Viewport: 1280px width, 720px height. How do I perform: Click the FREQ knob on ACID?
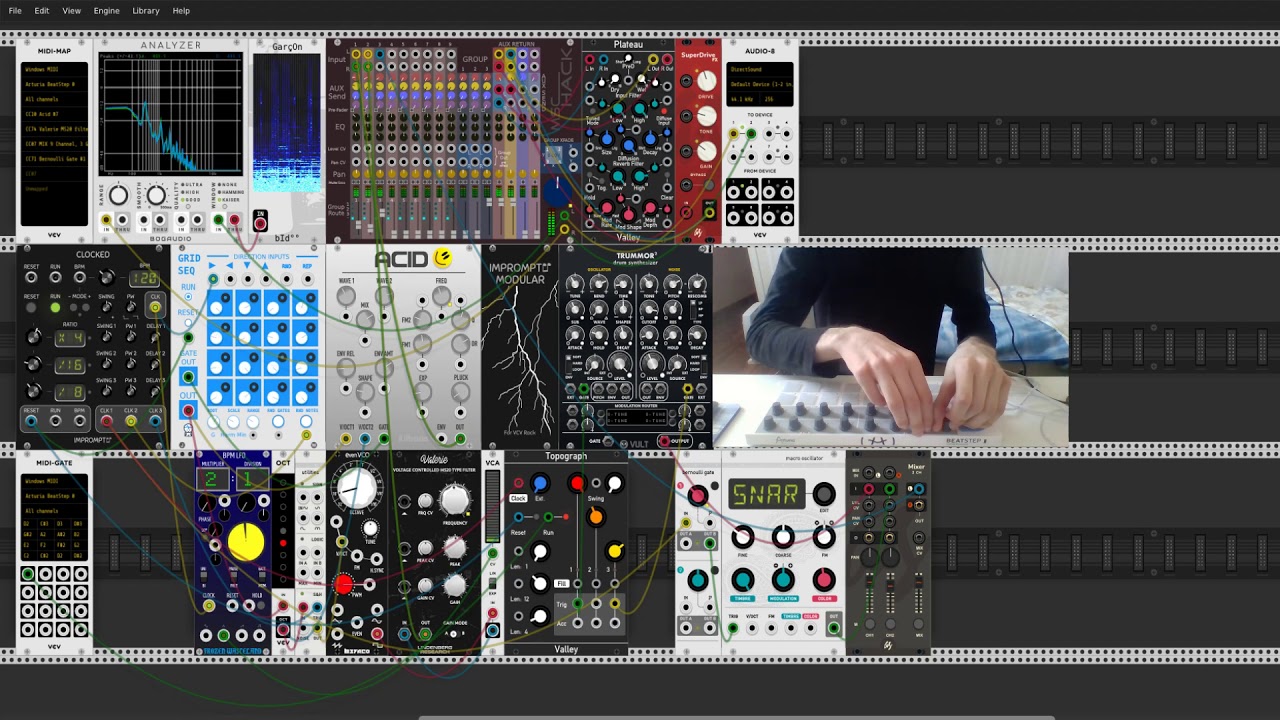441,297
